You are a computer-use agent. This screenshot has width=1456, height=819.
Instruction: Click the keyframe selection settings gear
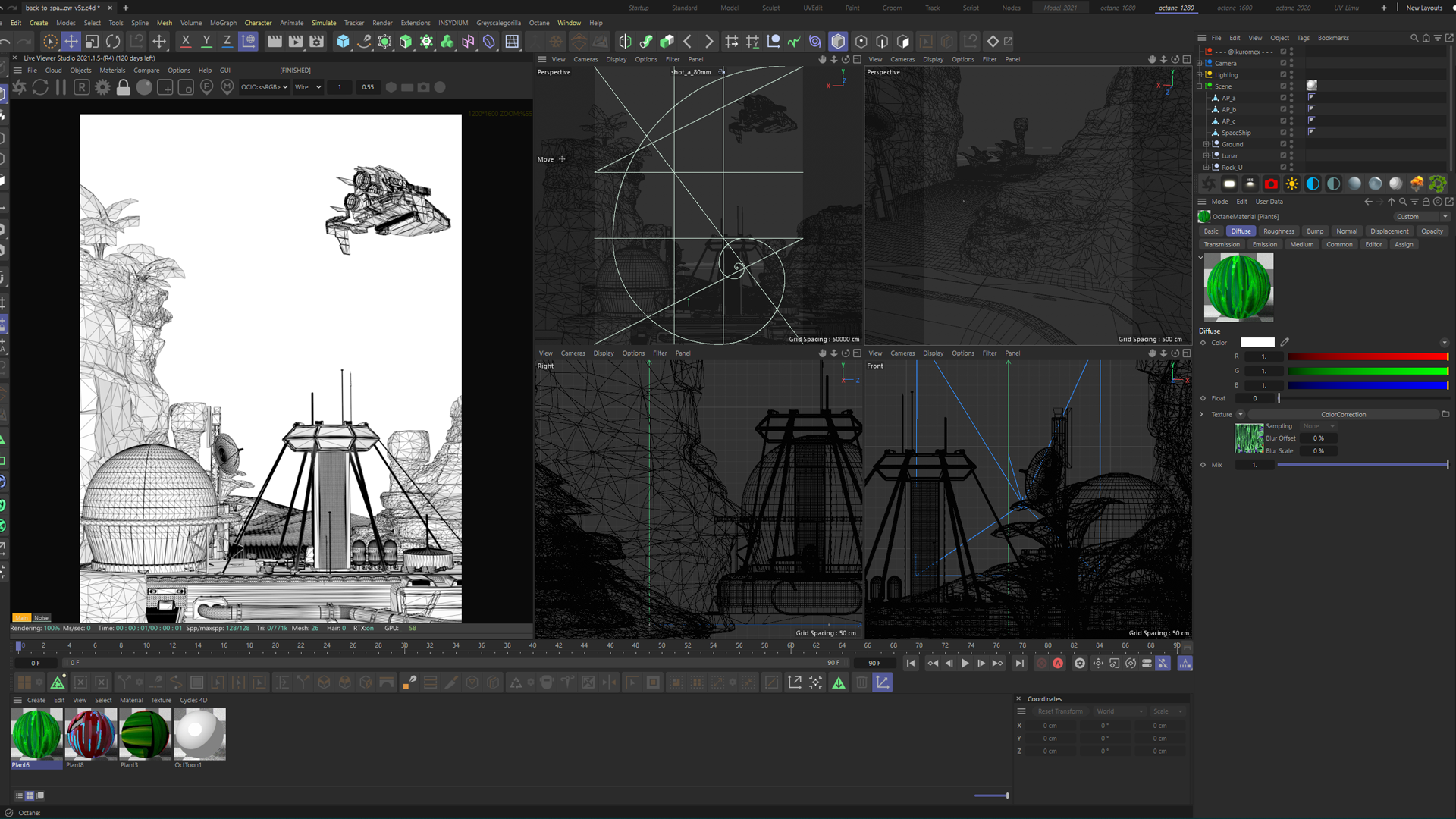pyautogui.click(x=1079, y=664)
